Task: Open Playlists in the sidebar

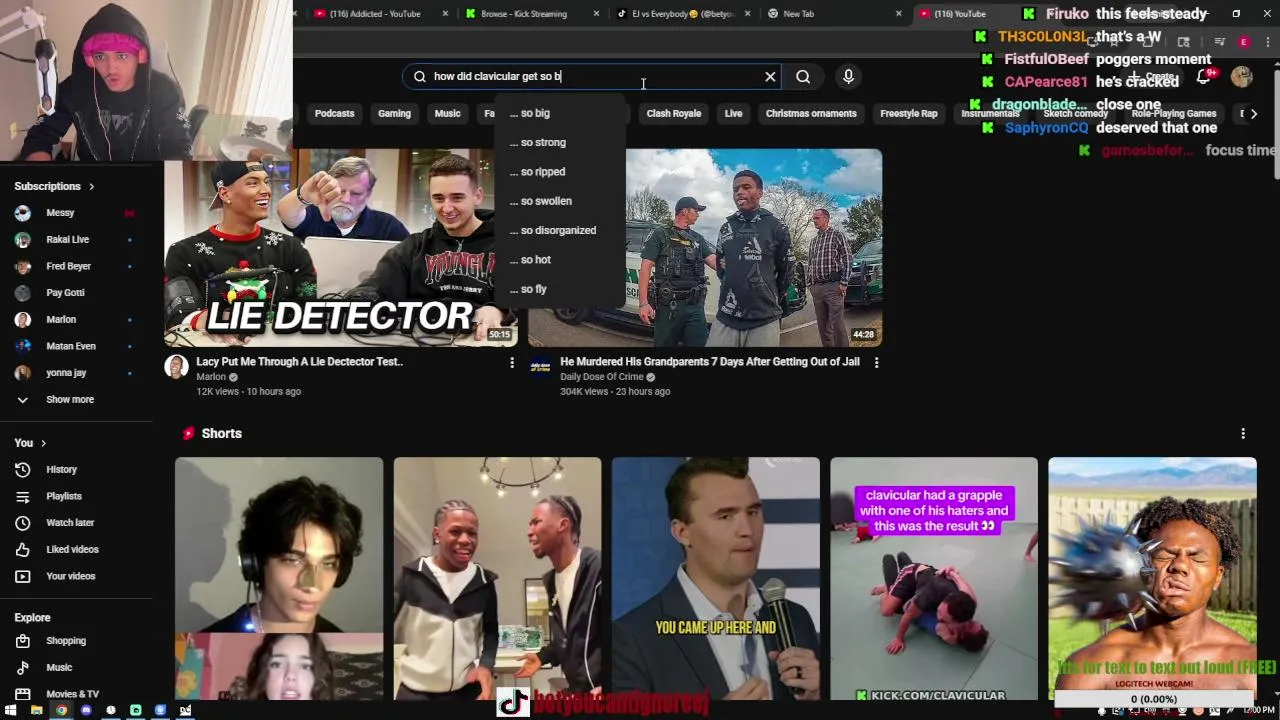Action: click(x=63, y=496)
